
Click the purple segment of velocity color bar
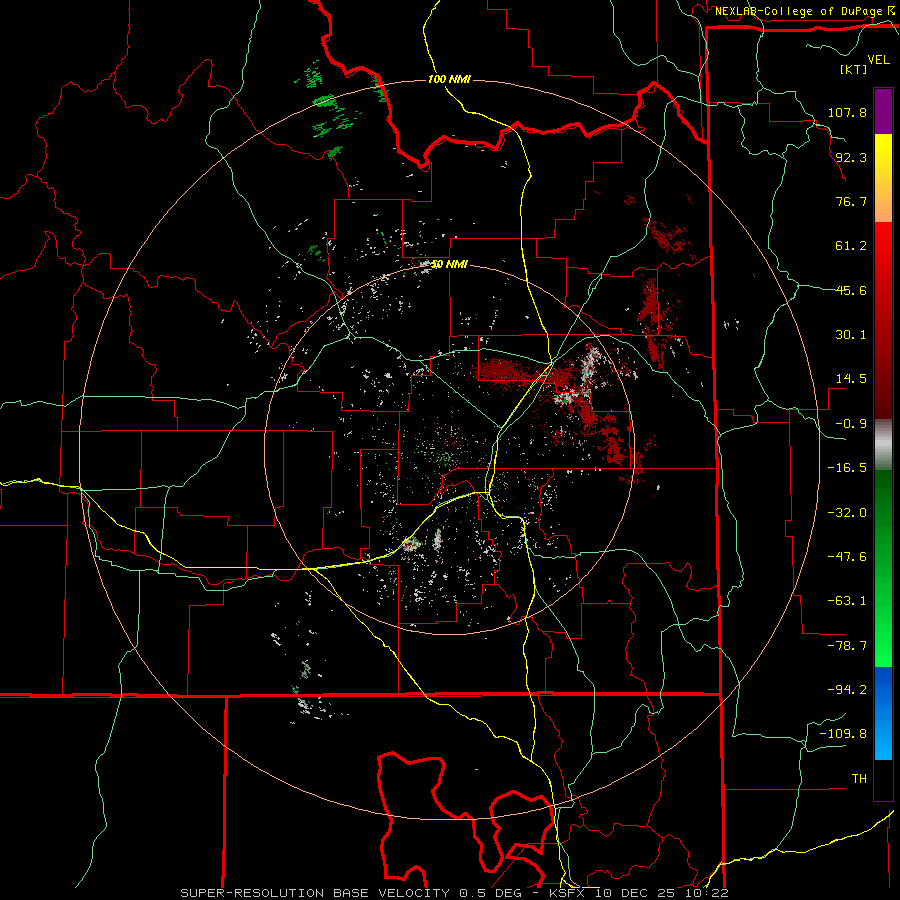click(x=883, y=111)
